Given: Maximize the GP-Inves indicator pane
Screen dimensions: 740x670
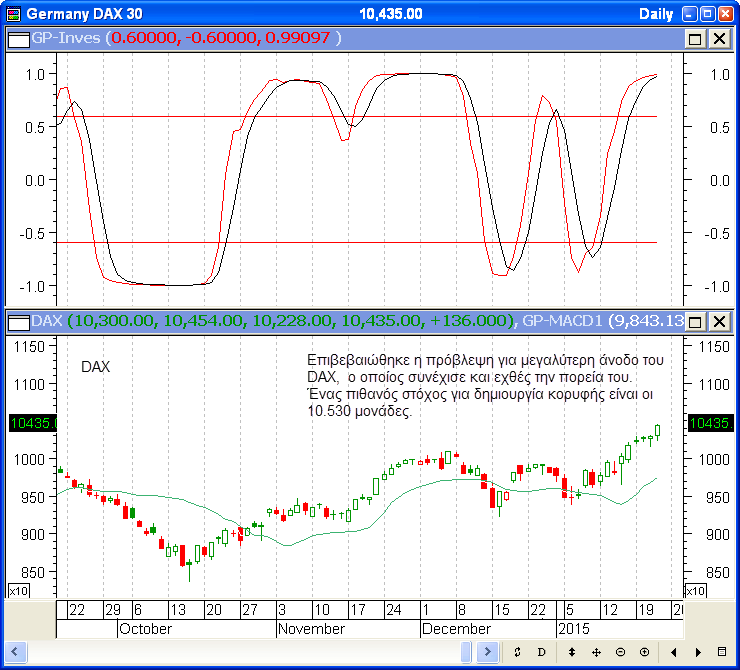Looking at the screenshot, I should [695, 39].
